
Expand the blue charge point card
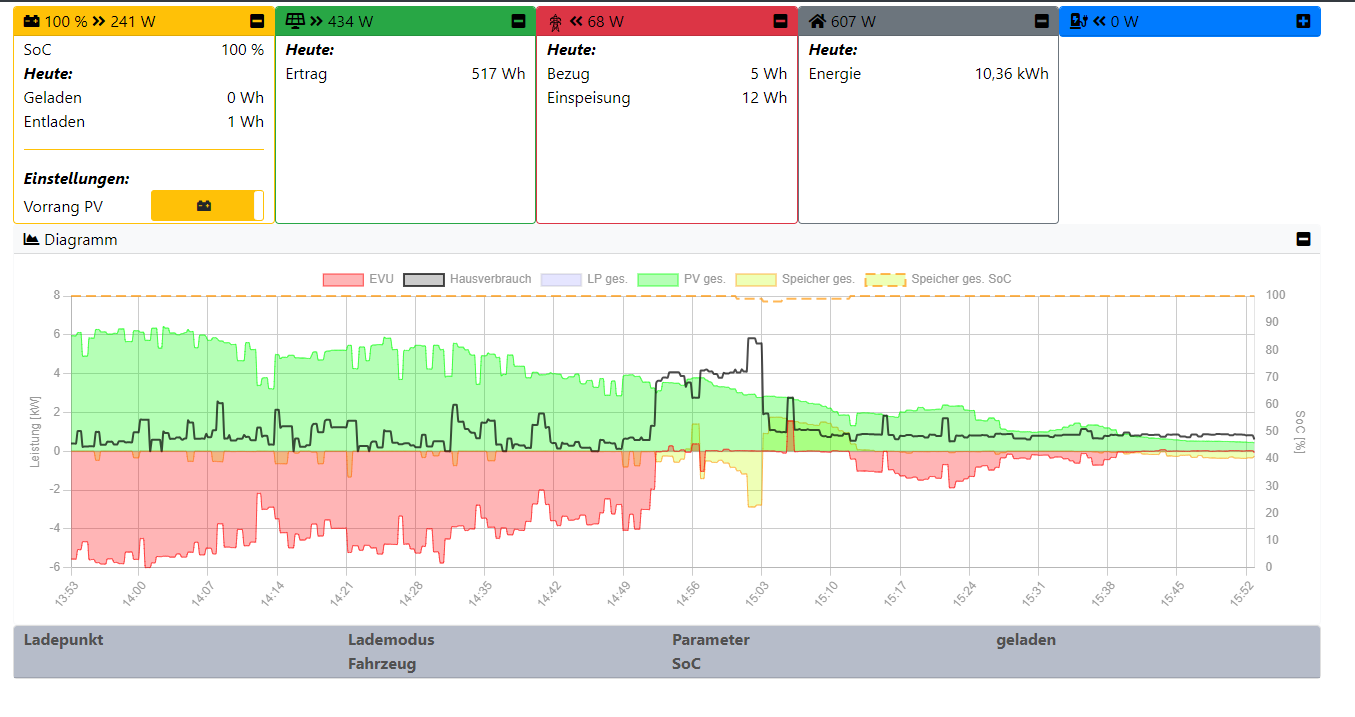(1303, 21)
